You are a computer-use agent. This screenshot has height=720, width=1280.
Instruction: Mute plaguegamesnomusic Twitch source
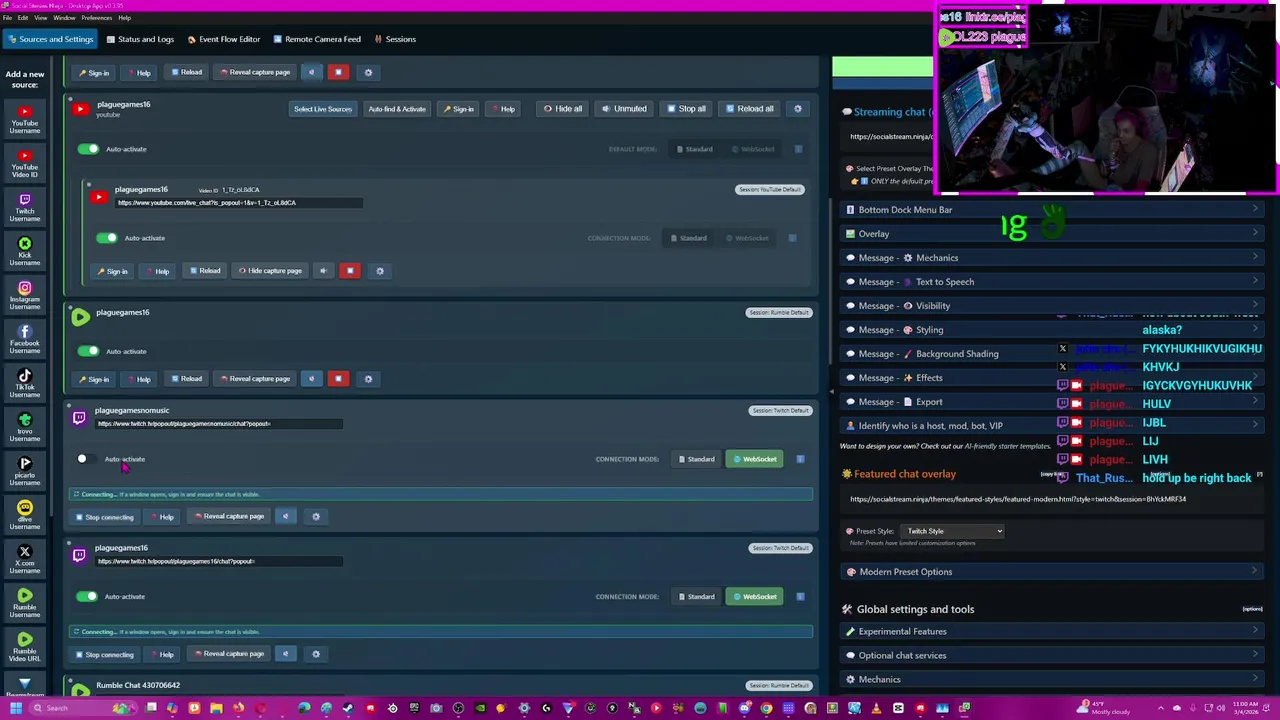(x=285, y=517)
